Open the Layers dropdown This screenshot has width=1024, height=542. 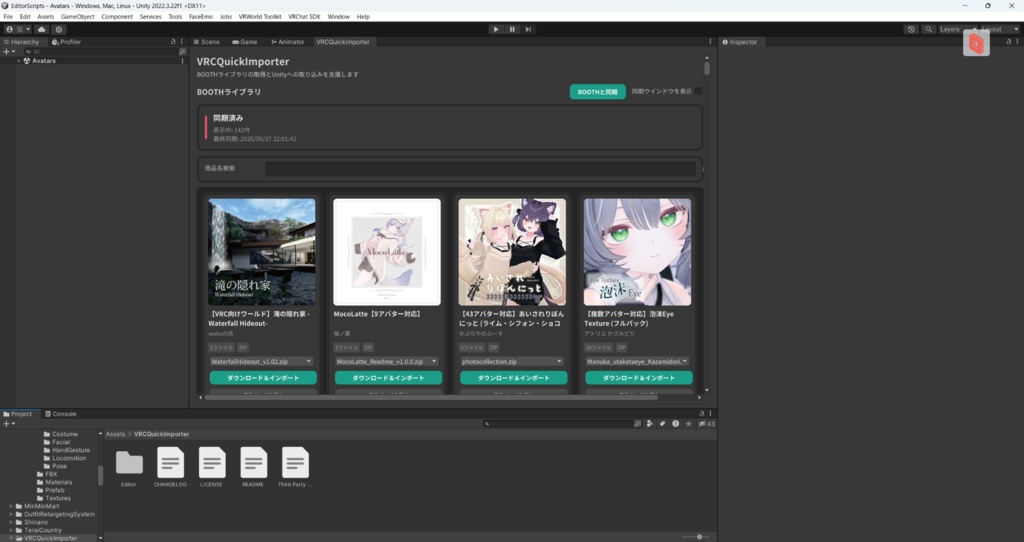pyautogui.click(x=953, y=29)
